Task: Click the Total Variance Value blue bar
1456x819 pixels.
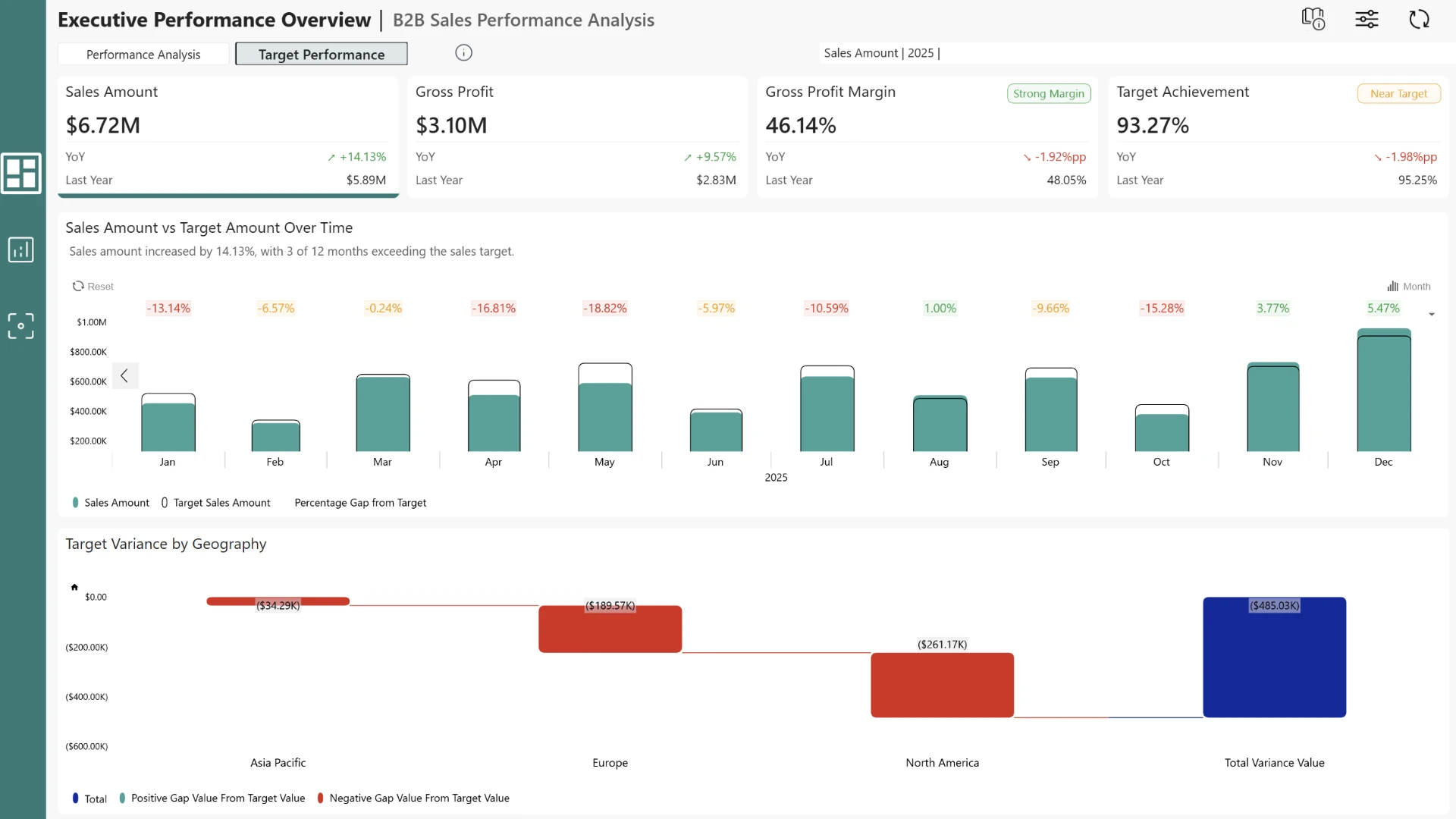Action: click(1275, 657)
